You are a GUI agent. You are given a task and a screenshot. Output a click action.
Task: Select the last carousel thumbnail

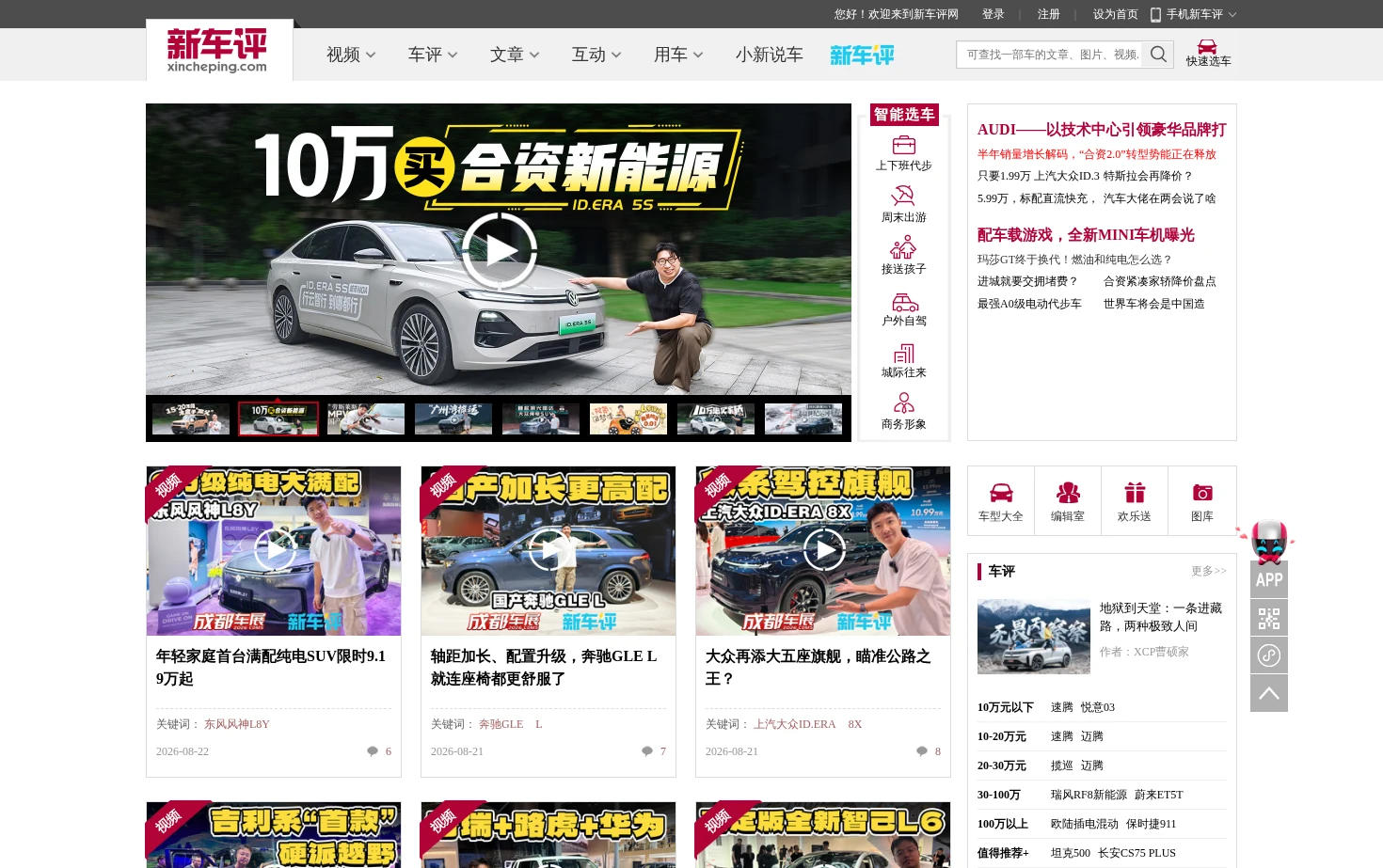803,418
